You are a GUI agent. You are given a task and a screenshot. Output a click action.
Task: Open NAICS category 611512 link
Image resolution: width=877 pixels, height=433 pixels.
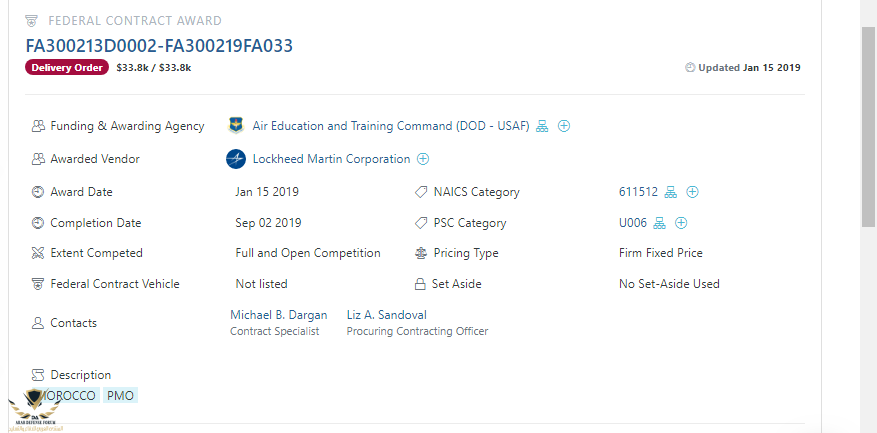tap(638, 192)
